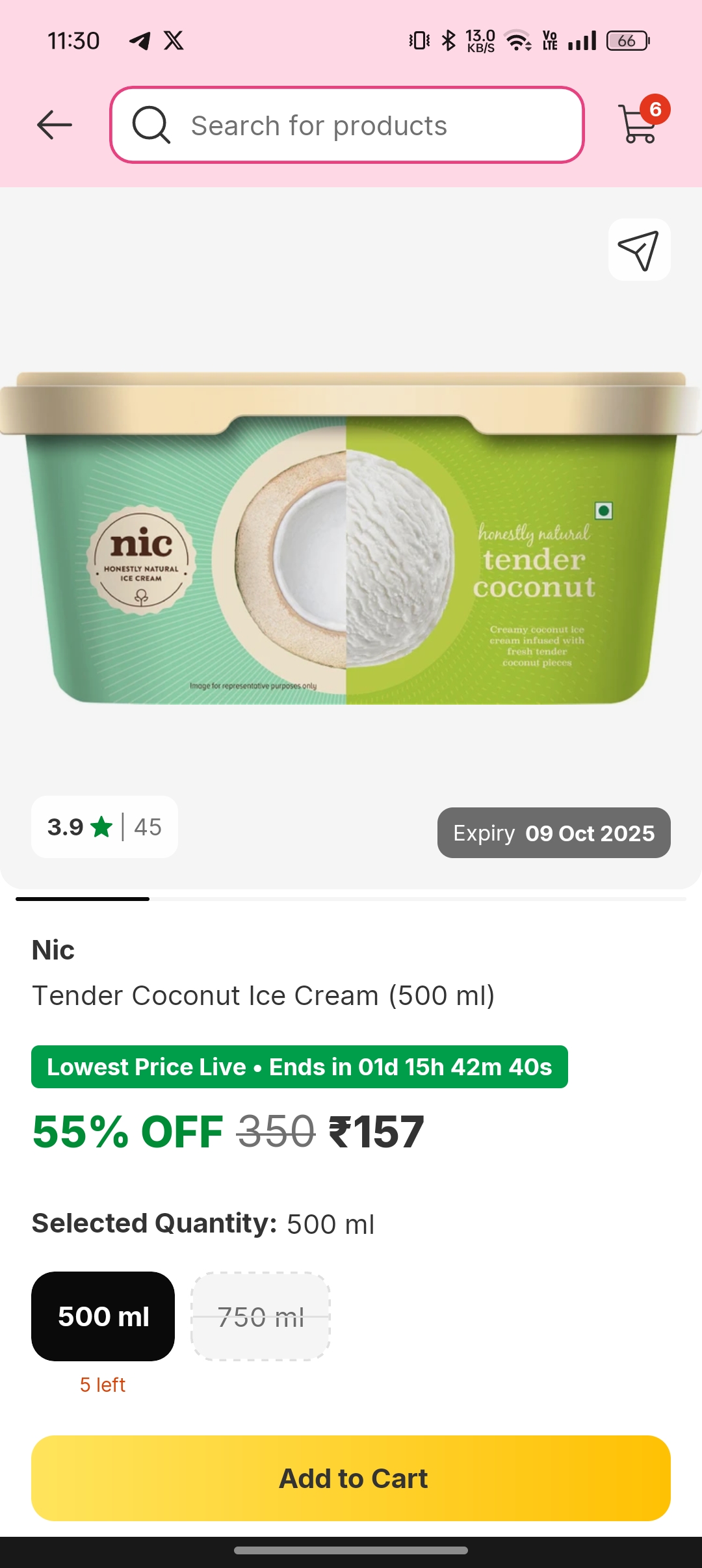Select the 500 ml quantity option
Viewport: 702px width, 1568px height.
click(x=103, y=1316)
